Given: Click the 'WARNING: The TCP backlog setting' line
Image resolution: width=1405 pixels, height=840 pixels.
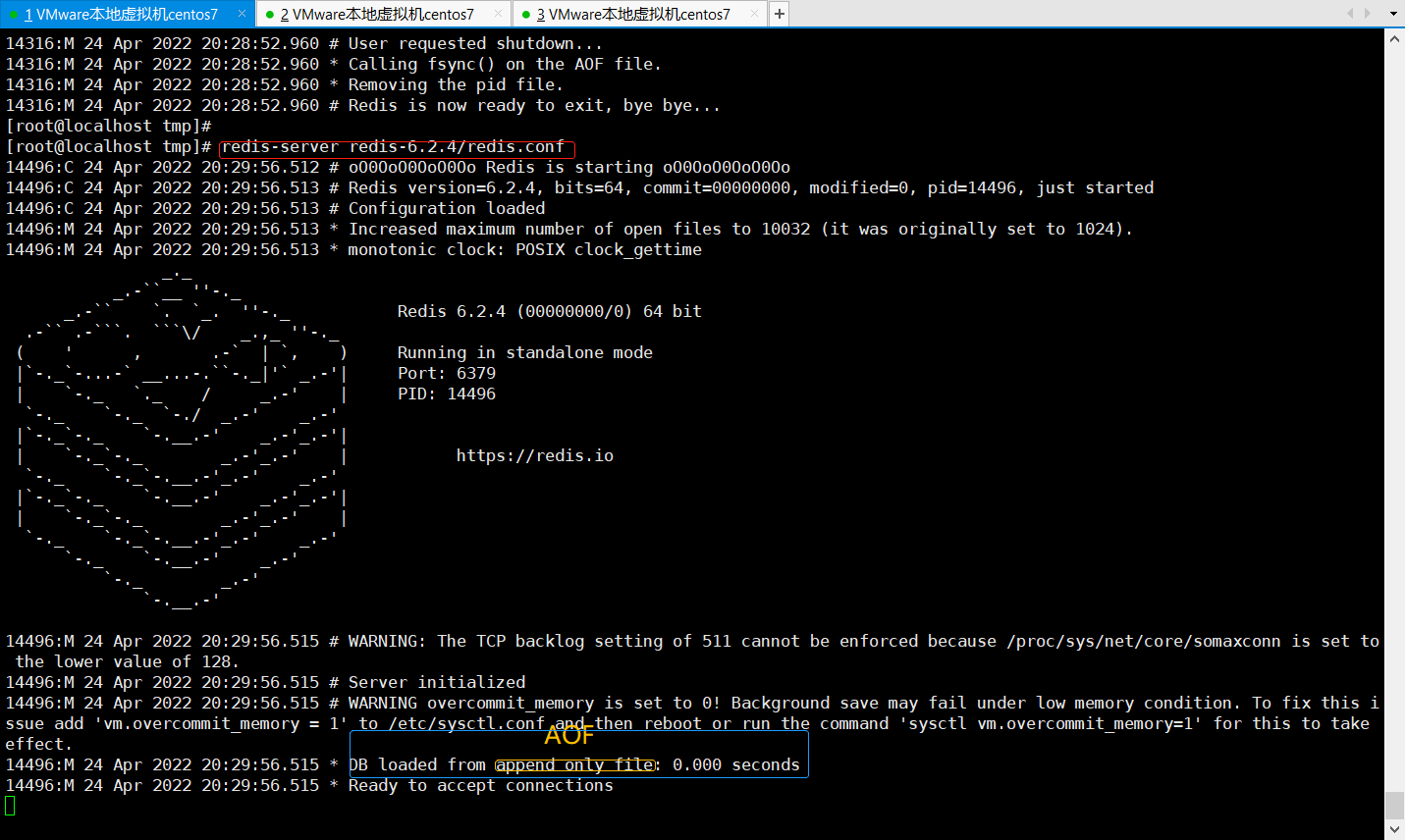Looking at the screenshot, I should coord(692,652).
